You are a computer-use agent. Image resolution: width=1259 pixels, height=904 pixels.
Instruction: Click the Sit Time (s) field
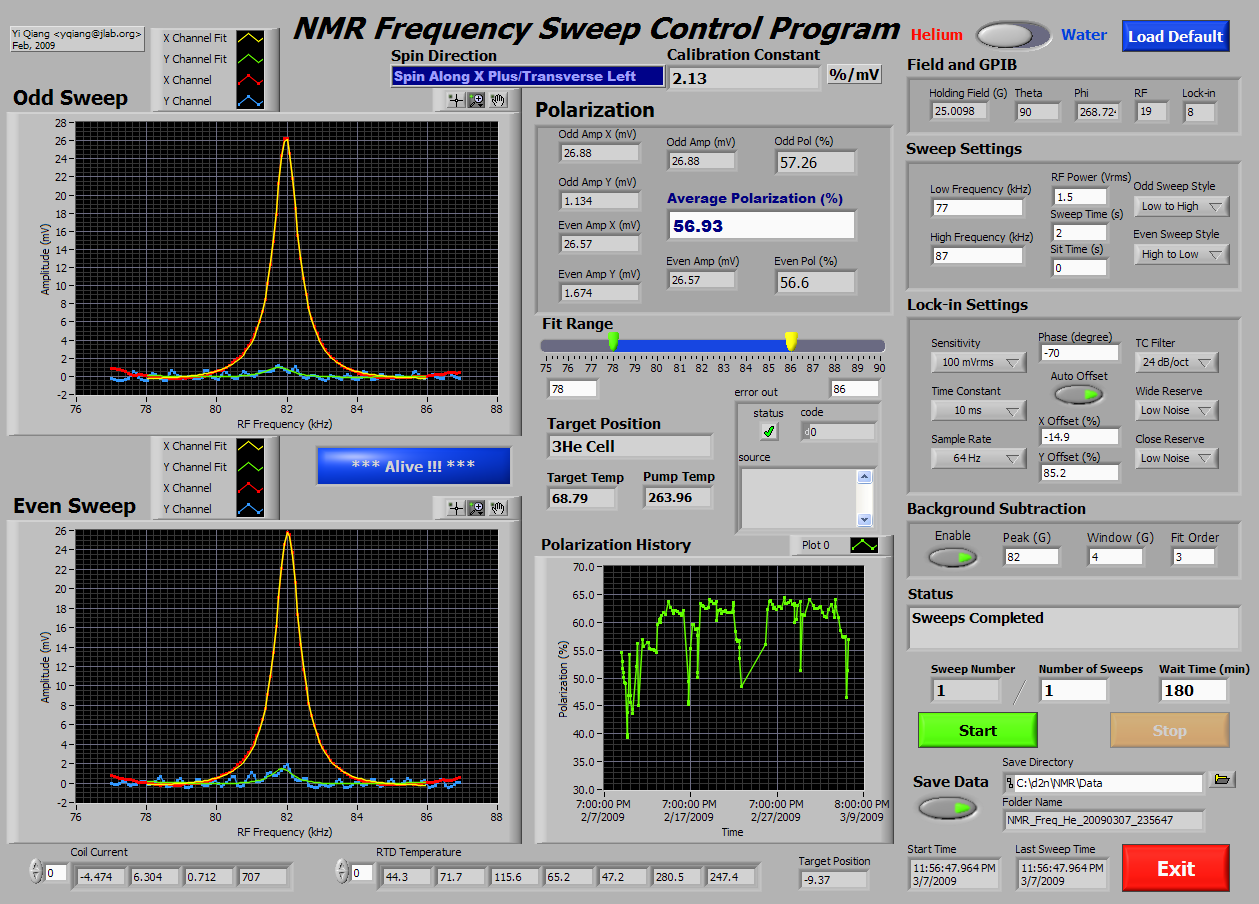pyautogui.click(x=1079, y=268)
